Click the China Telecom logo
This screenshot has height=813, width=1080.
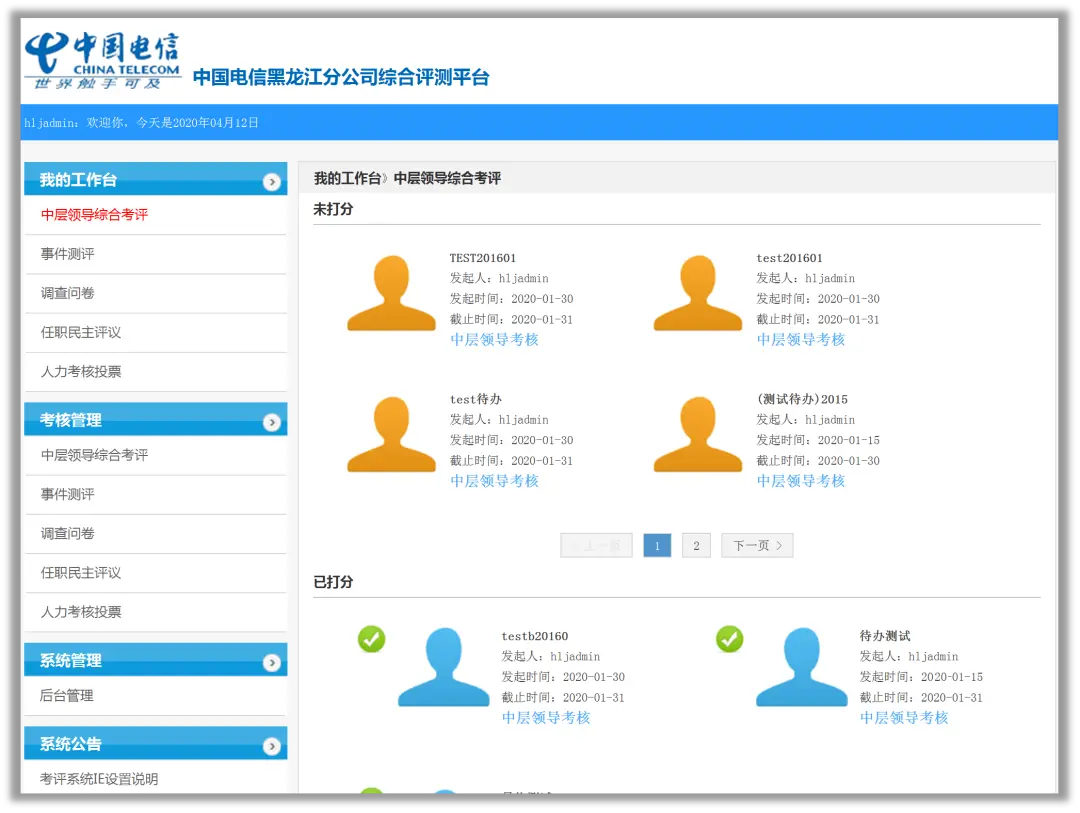tap(103, 61)
